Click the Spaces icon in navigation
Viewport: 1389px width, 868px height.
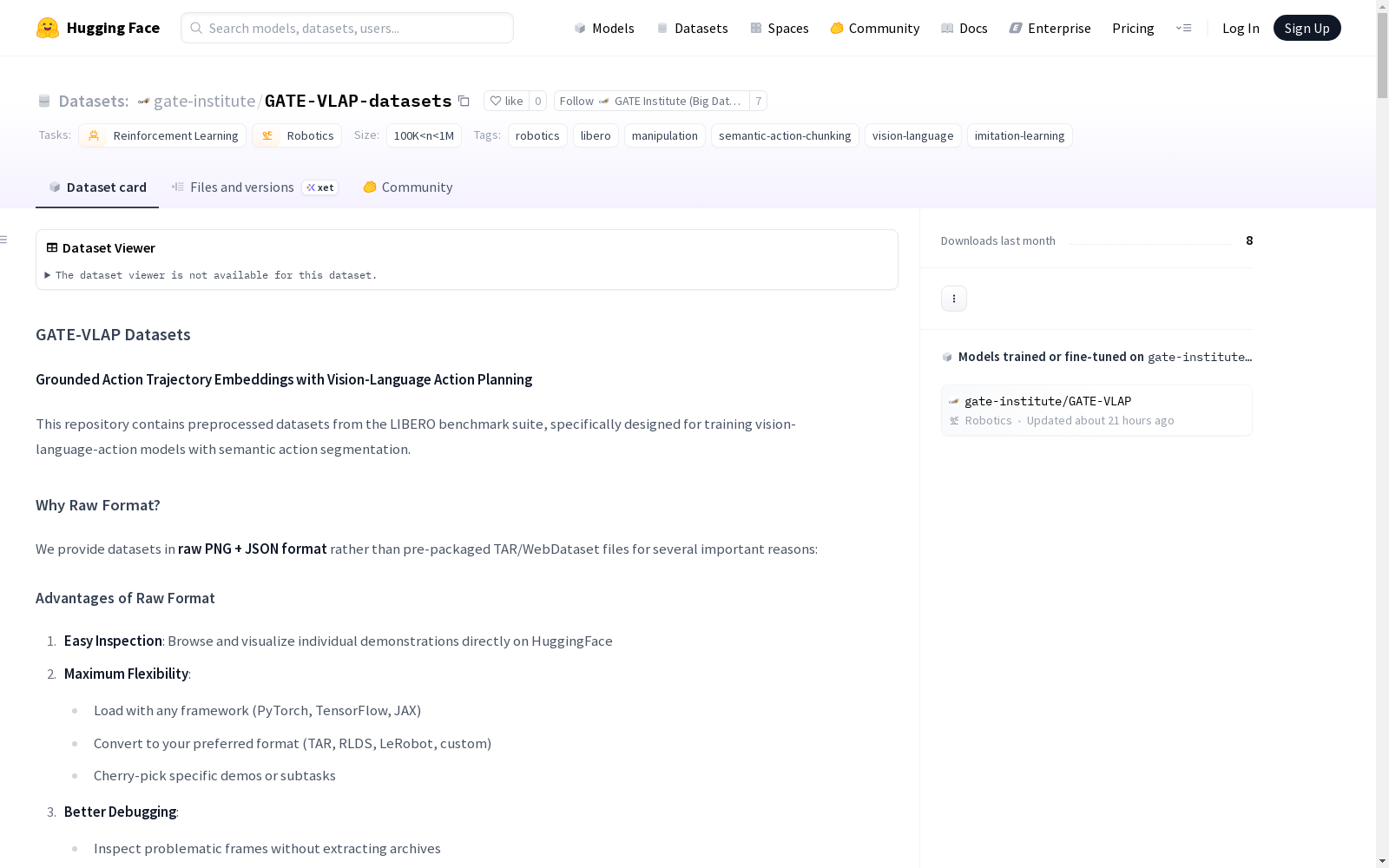[756, 28]
